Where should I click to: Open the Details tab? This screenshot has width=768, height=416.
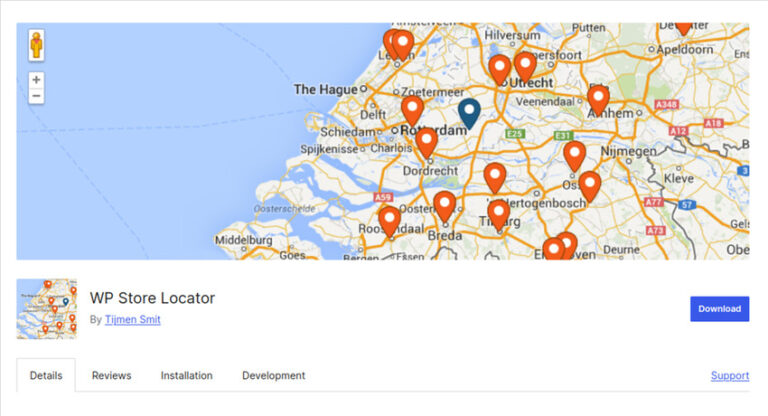pyautogui.click(x=46, y=375)
